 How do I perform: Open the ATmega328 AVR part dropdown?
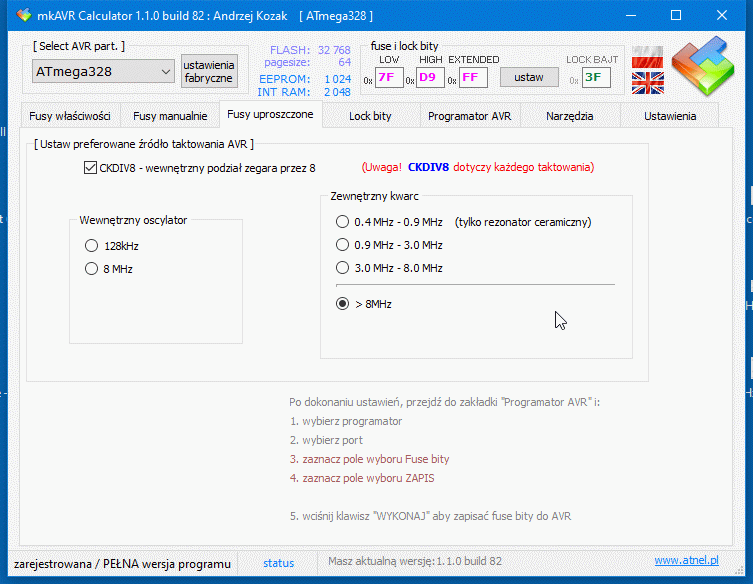104,72
